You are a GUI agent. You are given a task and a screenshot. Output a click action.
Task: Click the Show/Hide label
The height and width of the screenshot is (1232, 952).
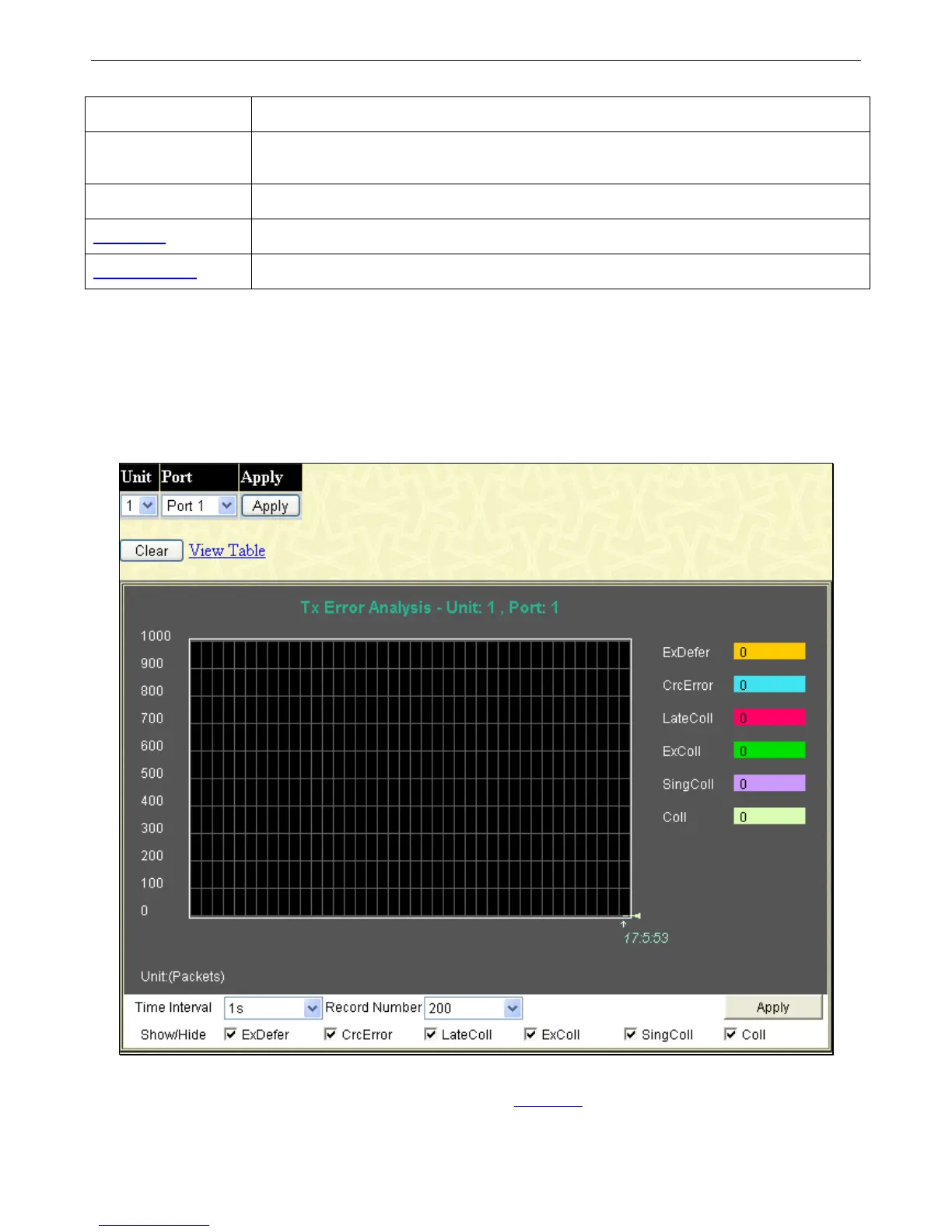pos(173,1034)
